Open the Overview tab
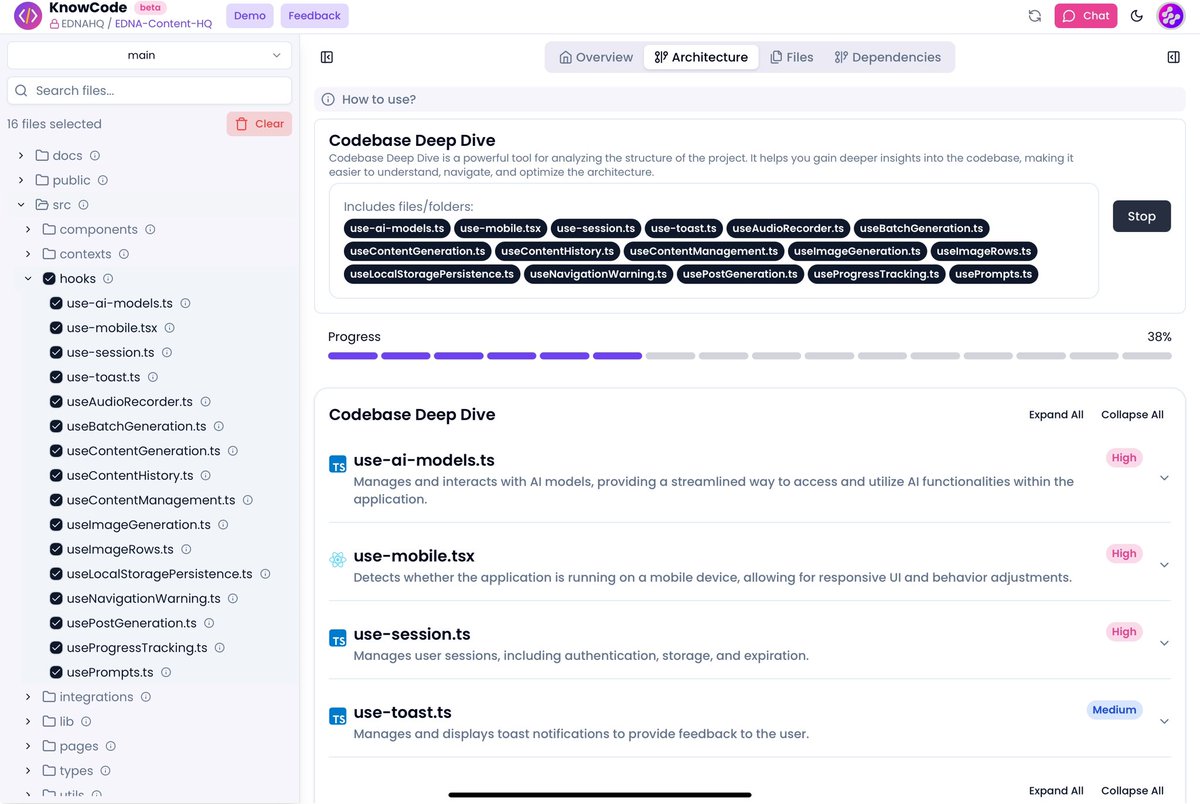The height and width of the screenshot is (804, 1200). coord(594,56)
